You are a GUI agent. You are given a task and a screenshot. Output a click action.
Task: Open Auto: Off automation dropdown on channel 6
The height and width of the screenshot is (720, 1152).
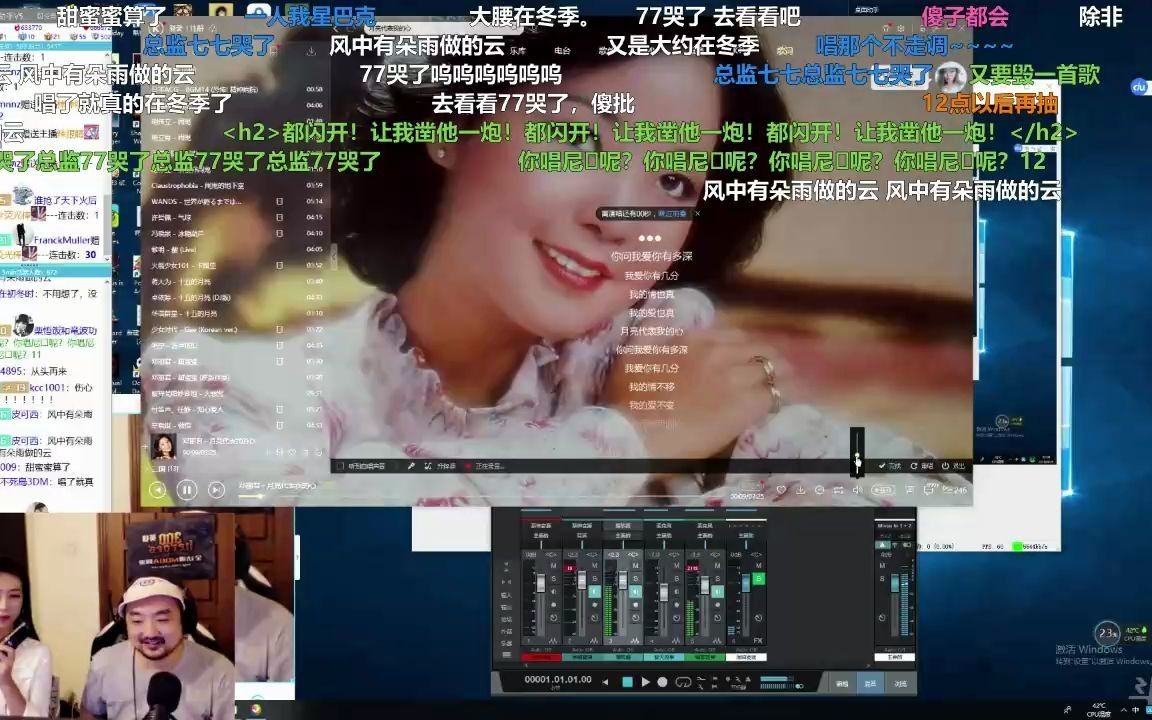click(x=746, y=650)
